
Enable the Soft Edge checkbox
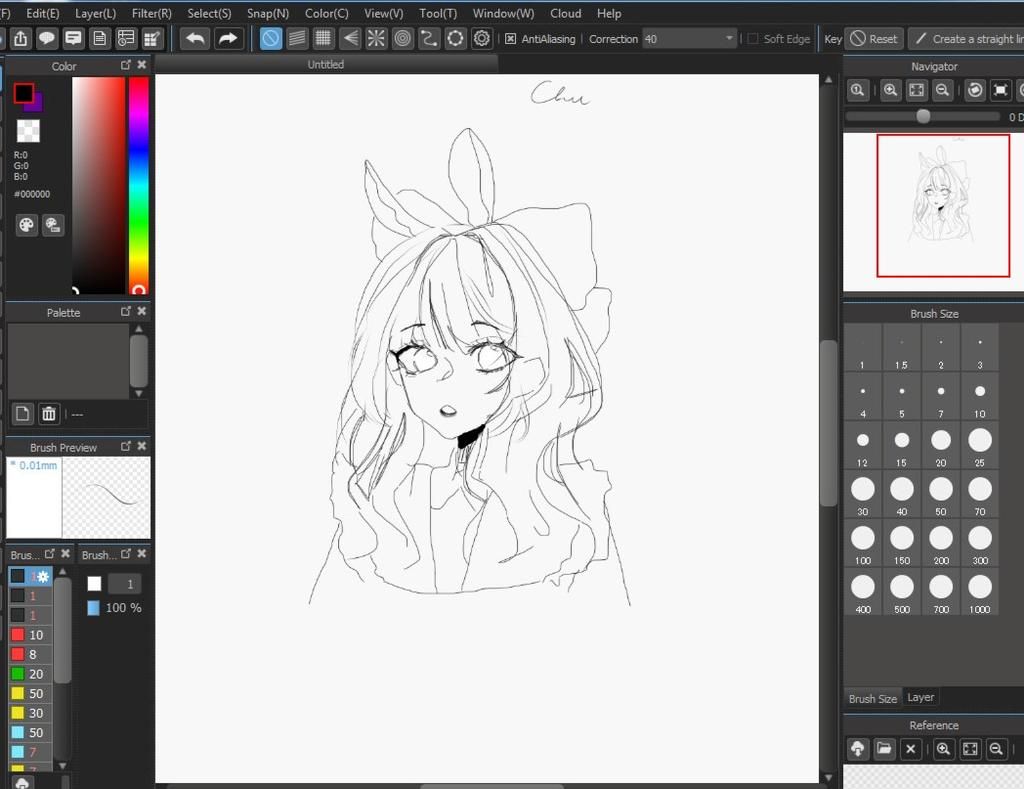753,39
